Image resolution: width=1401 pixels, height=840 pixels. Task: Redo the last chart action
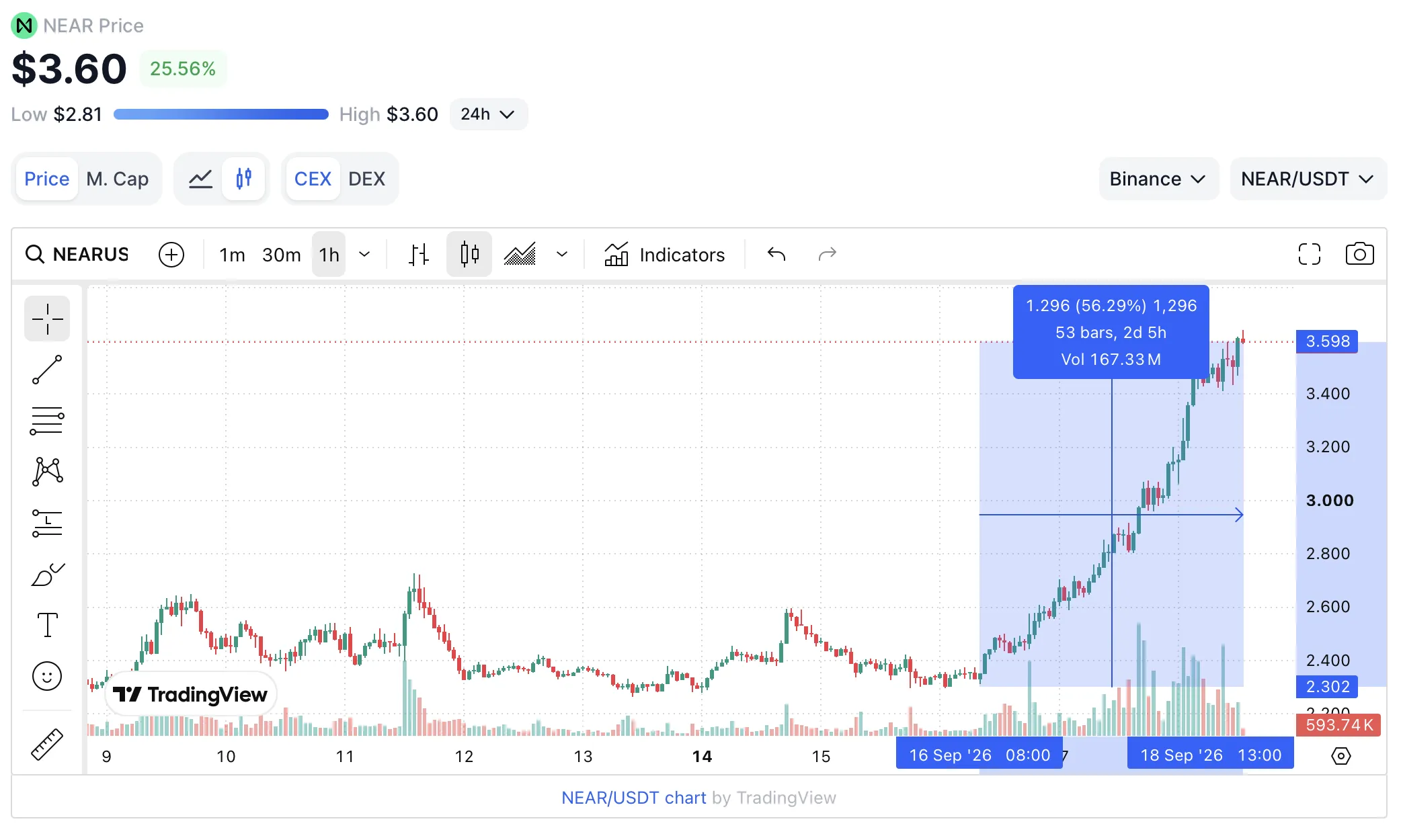pos(828,255)
